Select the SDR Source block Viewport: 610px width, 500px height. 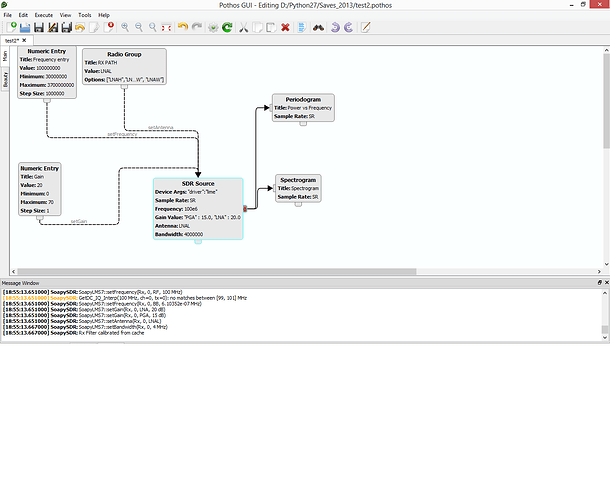click(197, 209)
